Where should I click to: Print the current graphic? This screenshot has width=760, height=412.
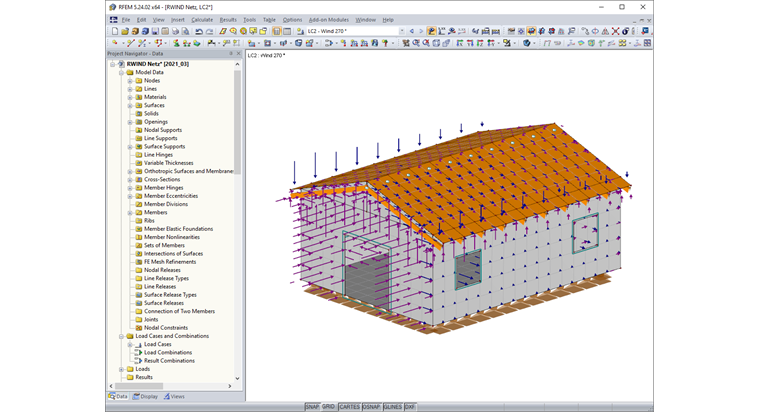[x=175, y=31]
